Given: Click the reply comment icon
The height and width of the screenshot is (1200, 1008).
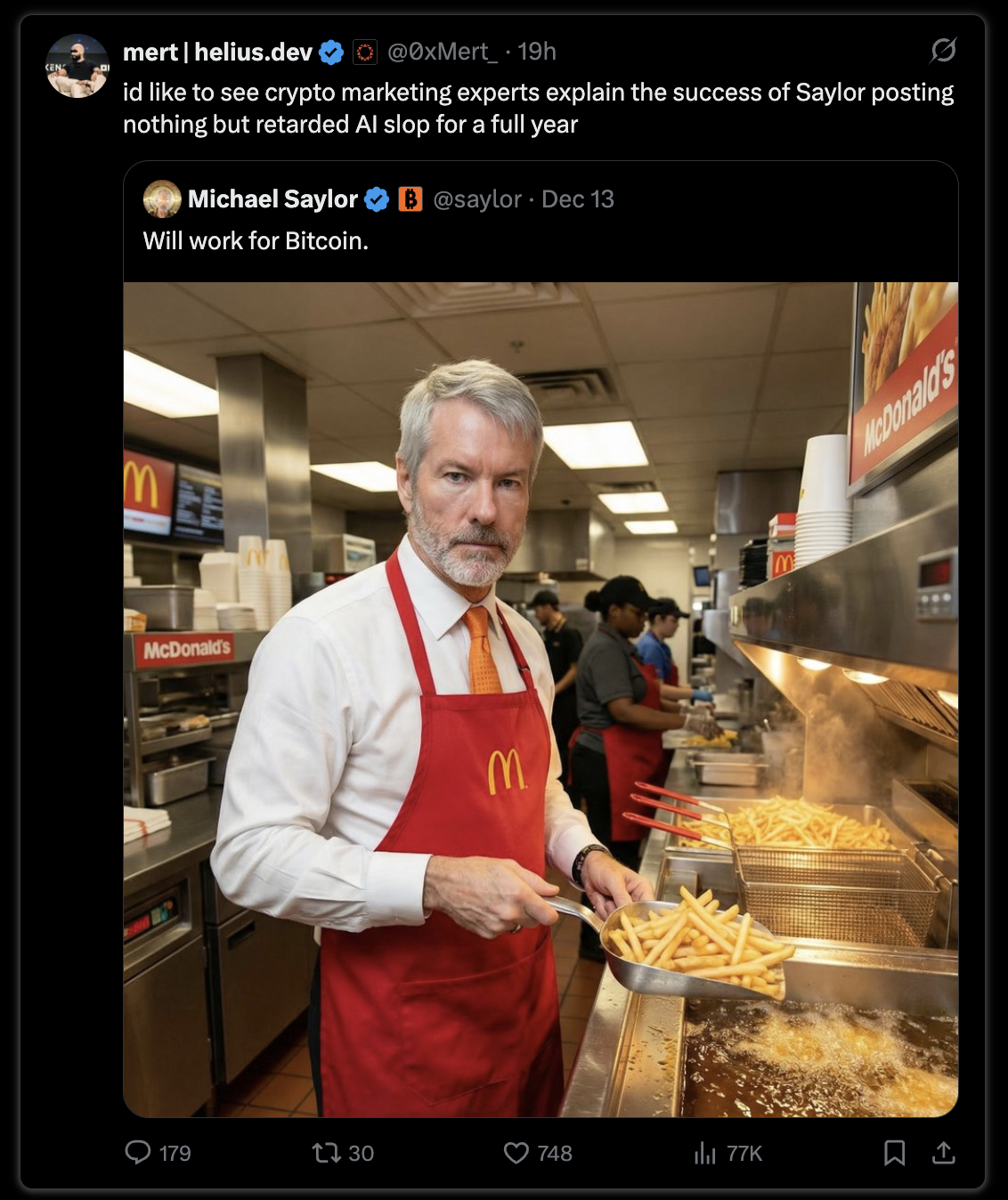Looking at the screenshot, I should tap(138, 1153).
